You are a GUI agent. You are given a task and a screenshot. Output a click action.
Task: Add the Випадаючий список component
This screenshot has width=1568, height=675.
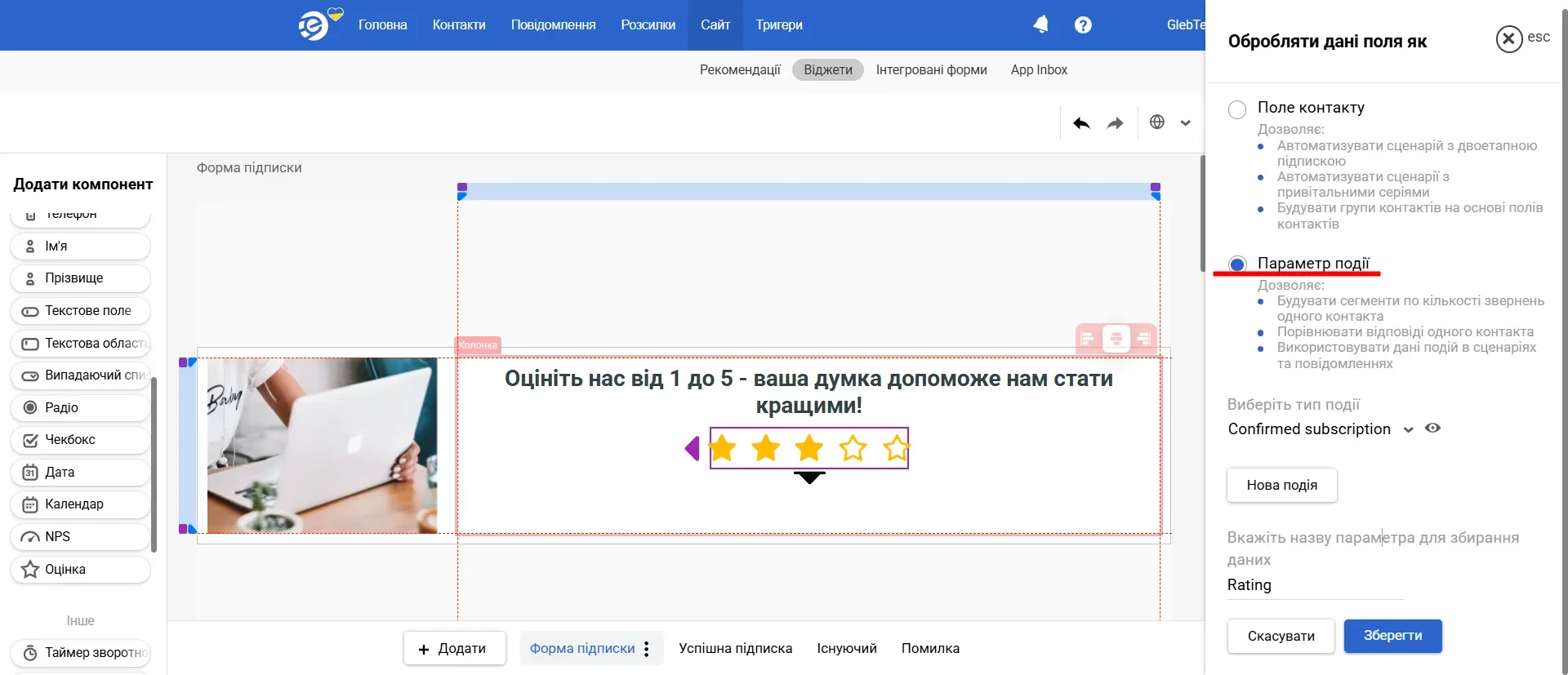pyautogui.click(x=80, y=375)
